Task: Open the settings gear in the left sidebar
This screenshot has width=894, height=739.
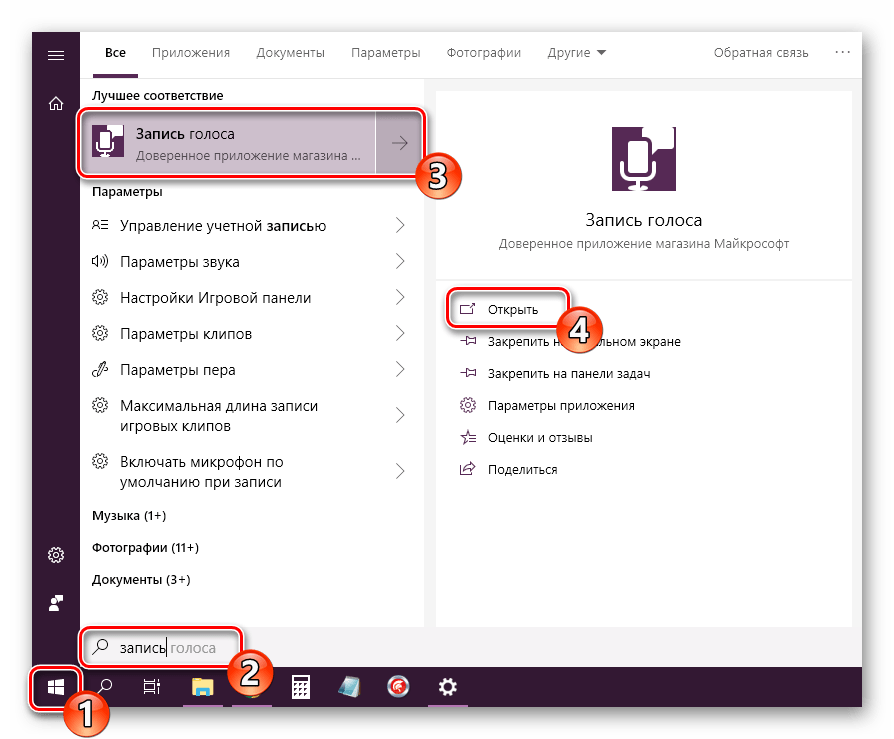Action: [x=56, y=555]
